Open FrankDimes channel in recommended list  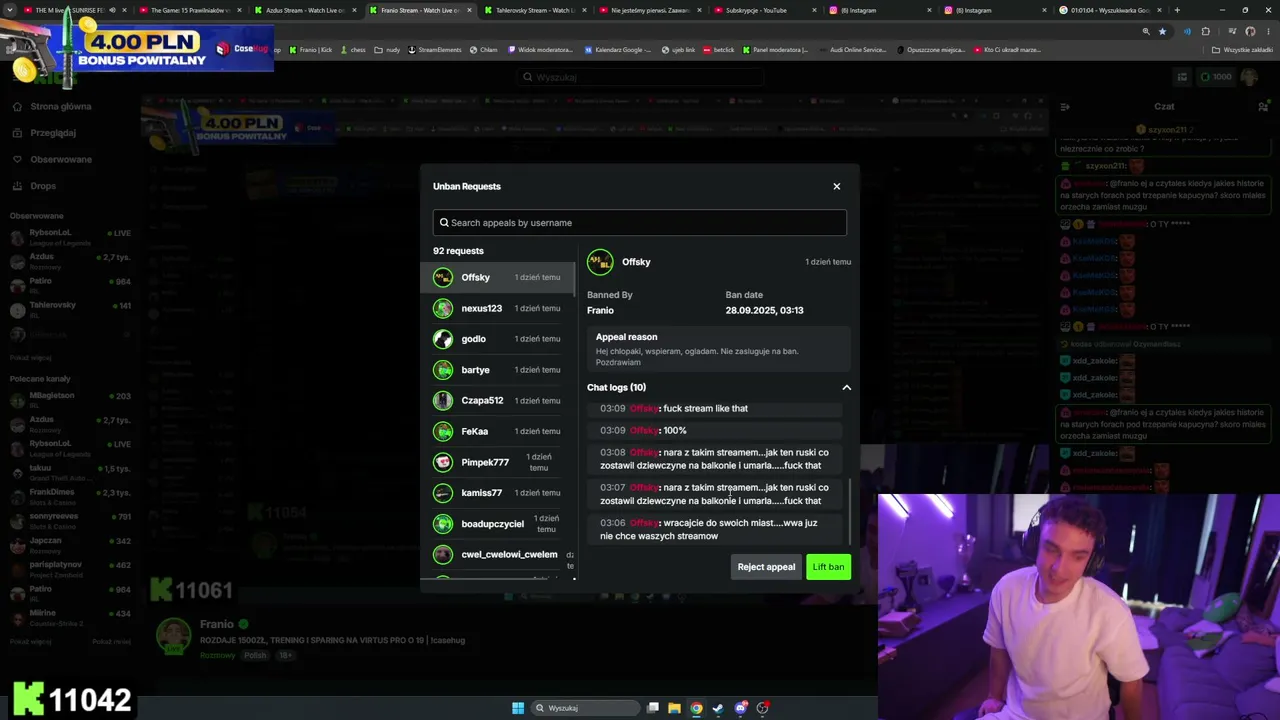(x=70, y=496)
